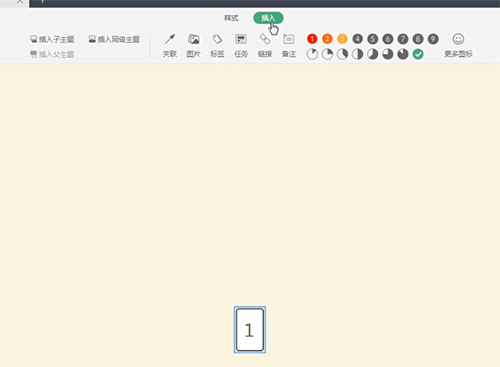Viewport: 500px width, 367px height.
Task: Select the relationship arrow tool (关联)
Action: pyautogui.click(x=170, y=45)
